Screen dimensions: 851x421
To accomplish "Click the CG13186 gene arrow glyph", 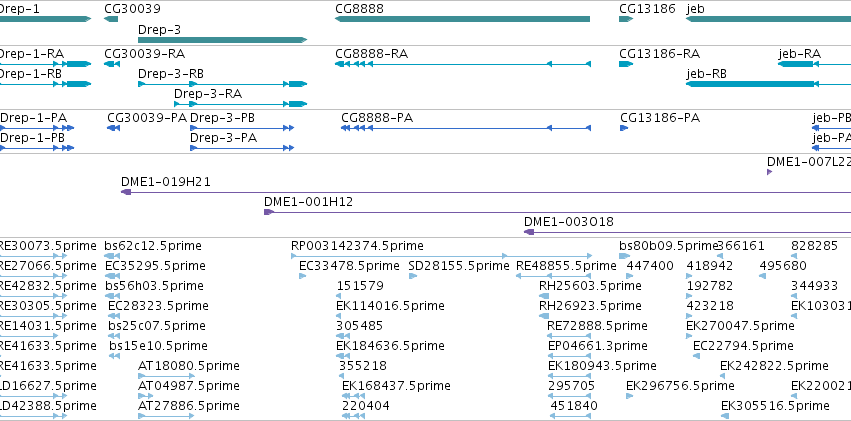I will coord(626,19).
